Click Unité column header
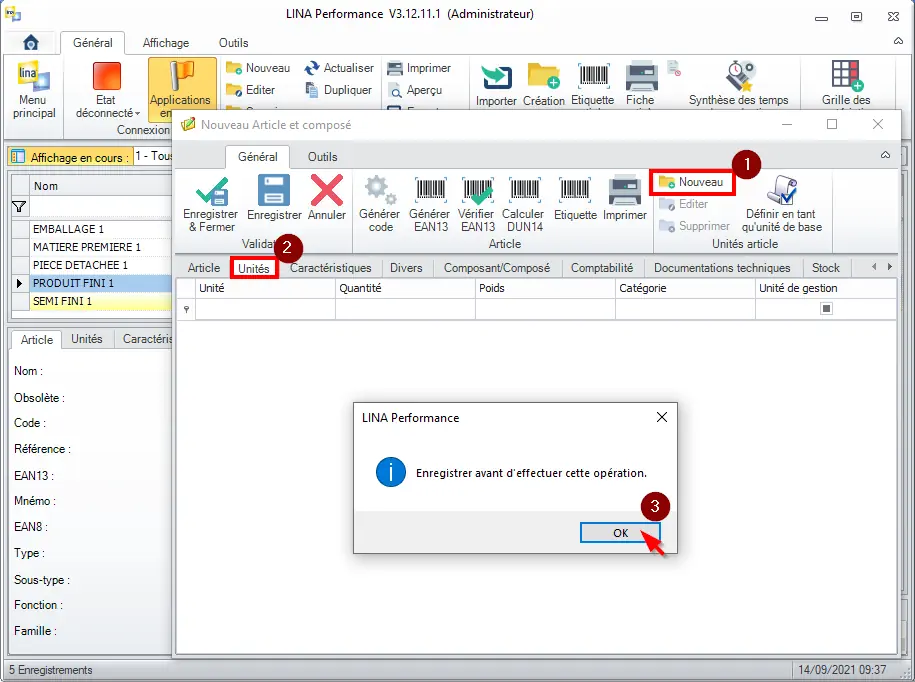915x682 pixels. (266, 288)
